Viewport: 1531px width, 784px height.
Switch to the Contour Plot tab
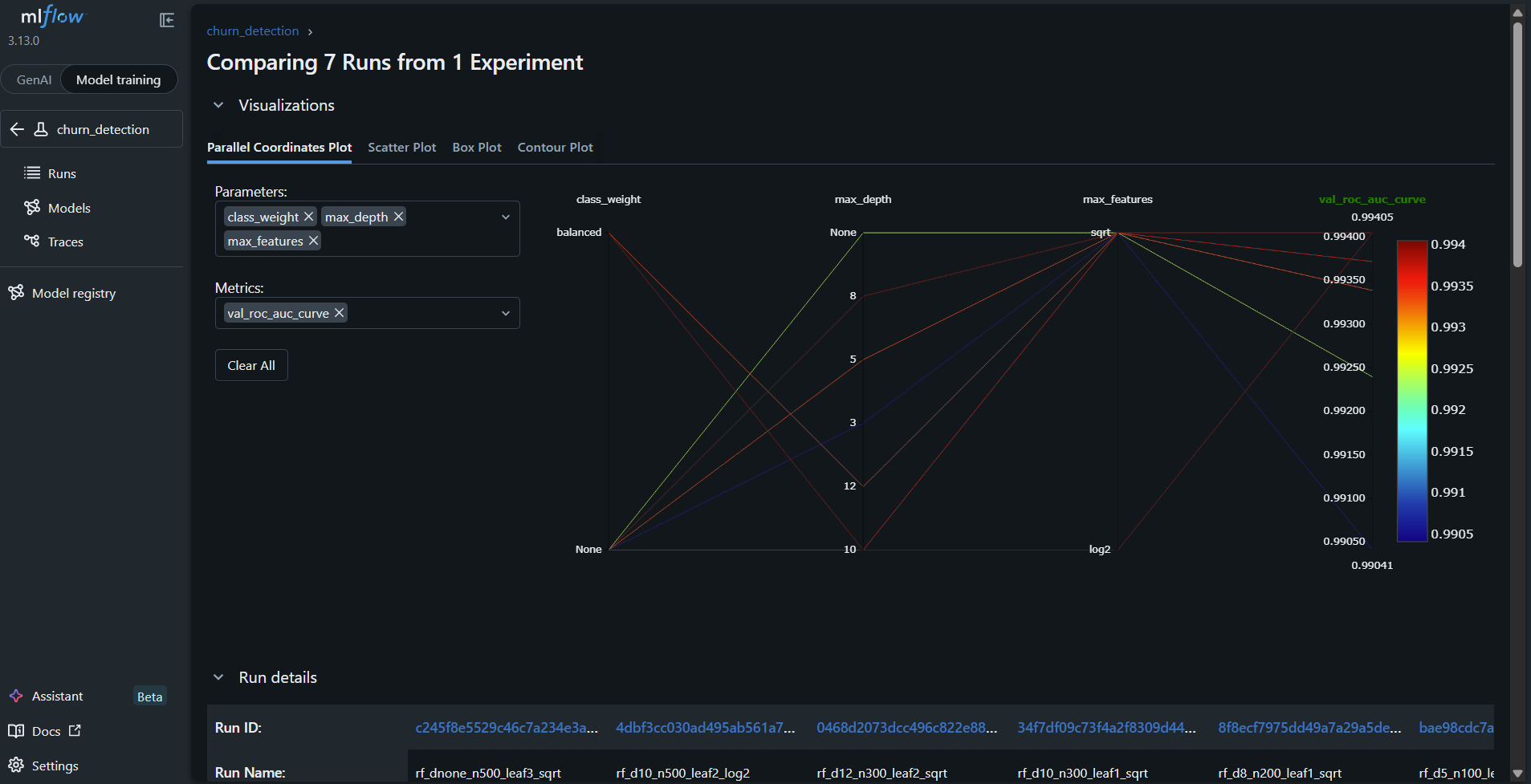tap(556, 148)
